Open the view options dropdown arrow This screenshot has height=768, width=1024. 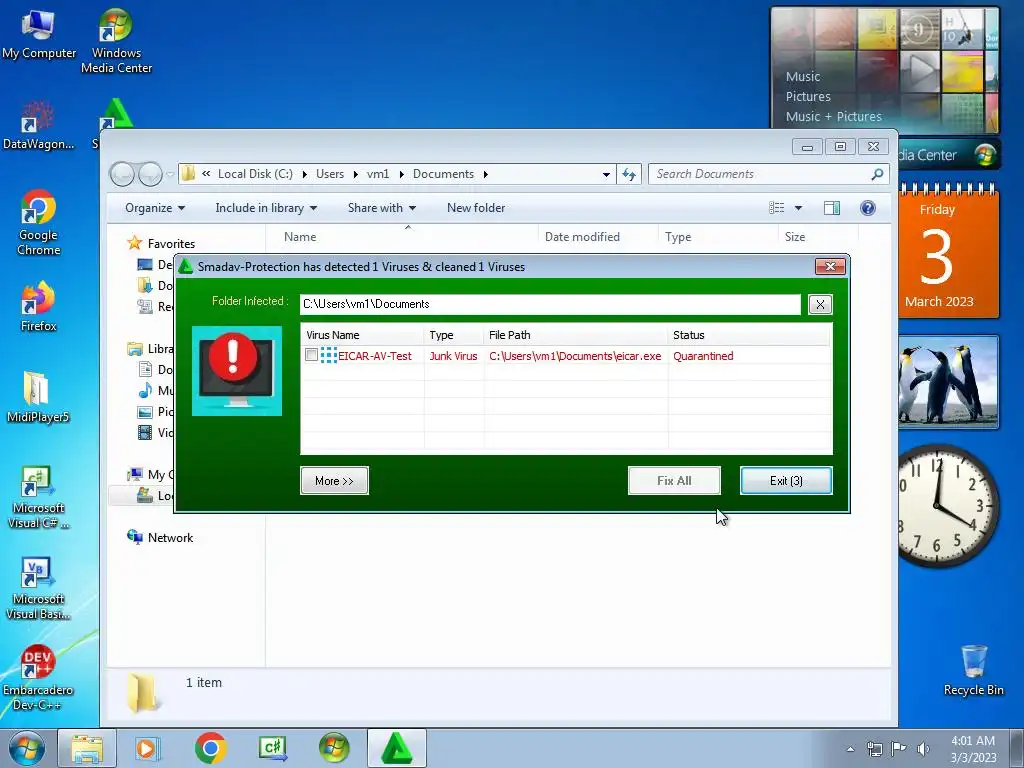798,208
